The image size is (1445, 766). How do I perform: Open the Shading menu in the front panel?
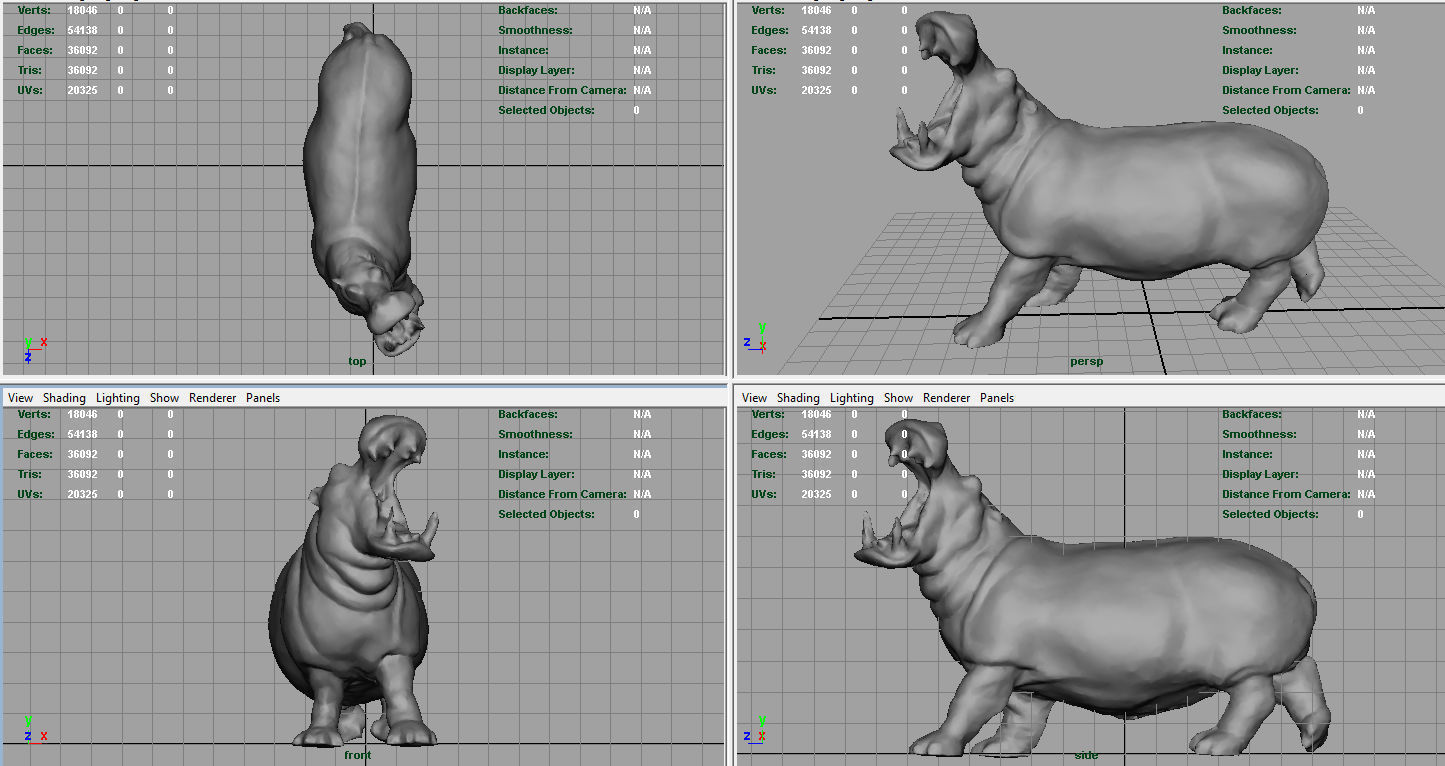(64, 398)
